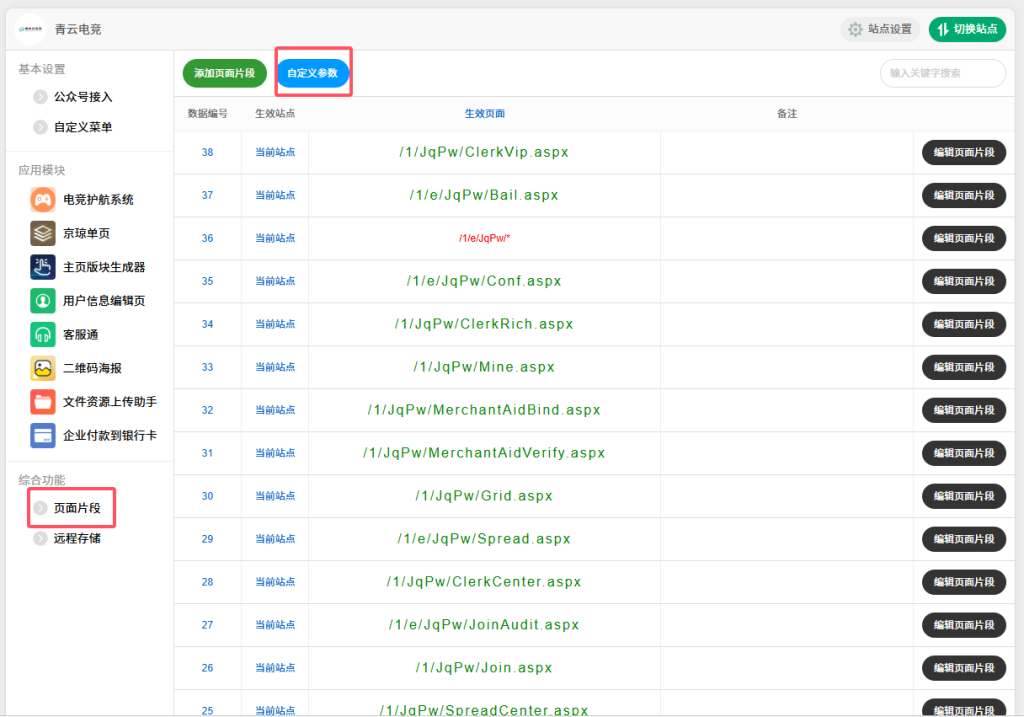Click the /1/JqPw/Grid.aspx page link
The width and height of the screenshot is (1024, 717).
[x=484, y=496]
